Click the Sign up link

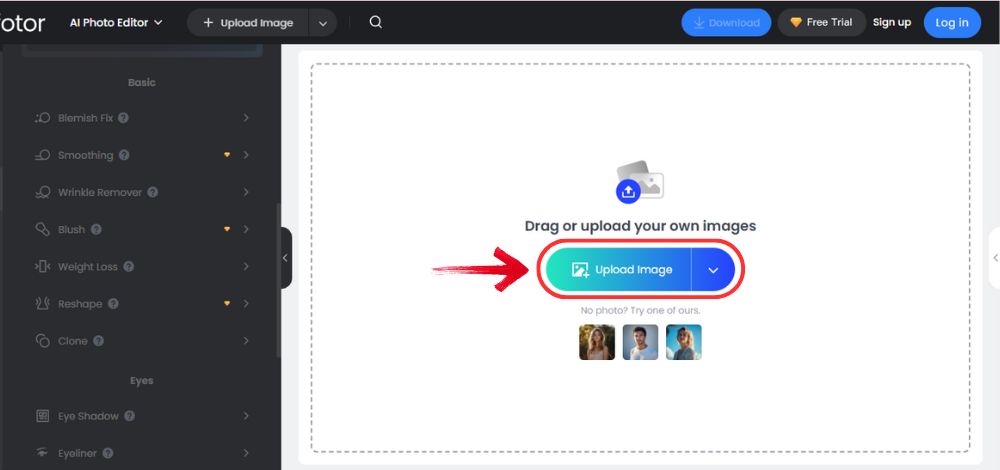tap(891, 22)
